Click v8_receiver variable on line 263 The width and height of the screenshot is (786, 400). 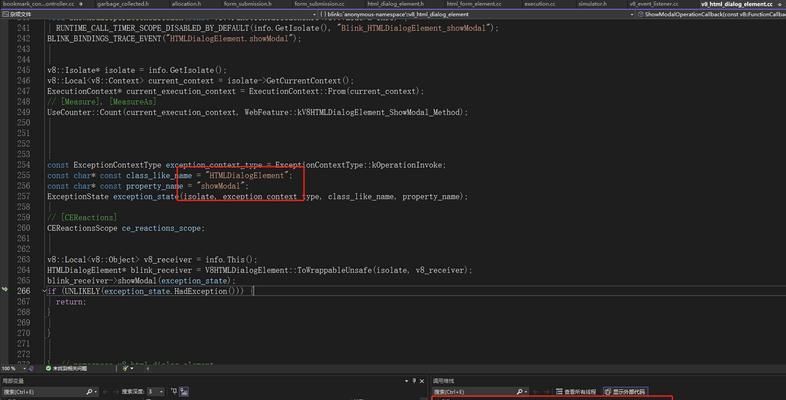point(167,260)
